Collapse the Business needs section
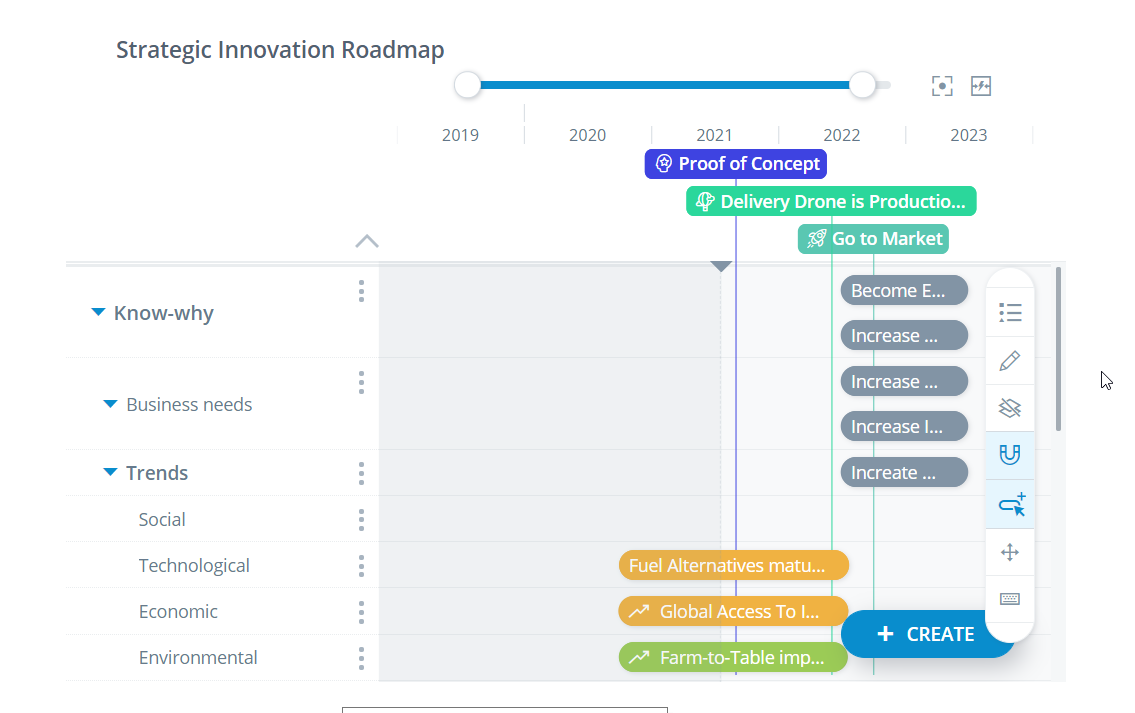 pos(109,403)
